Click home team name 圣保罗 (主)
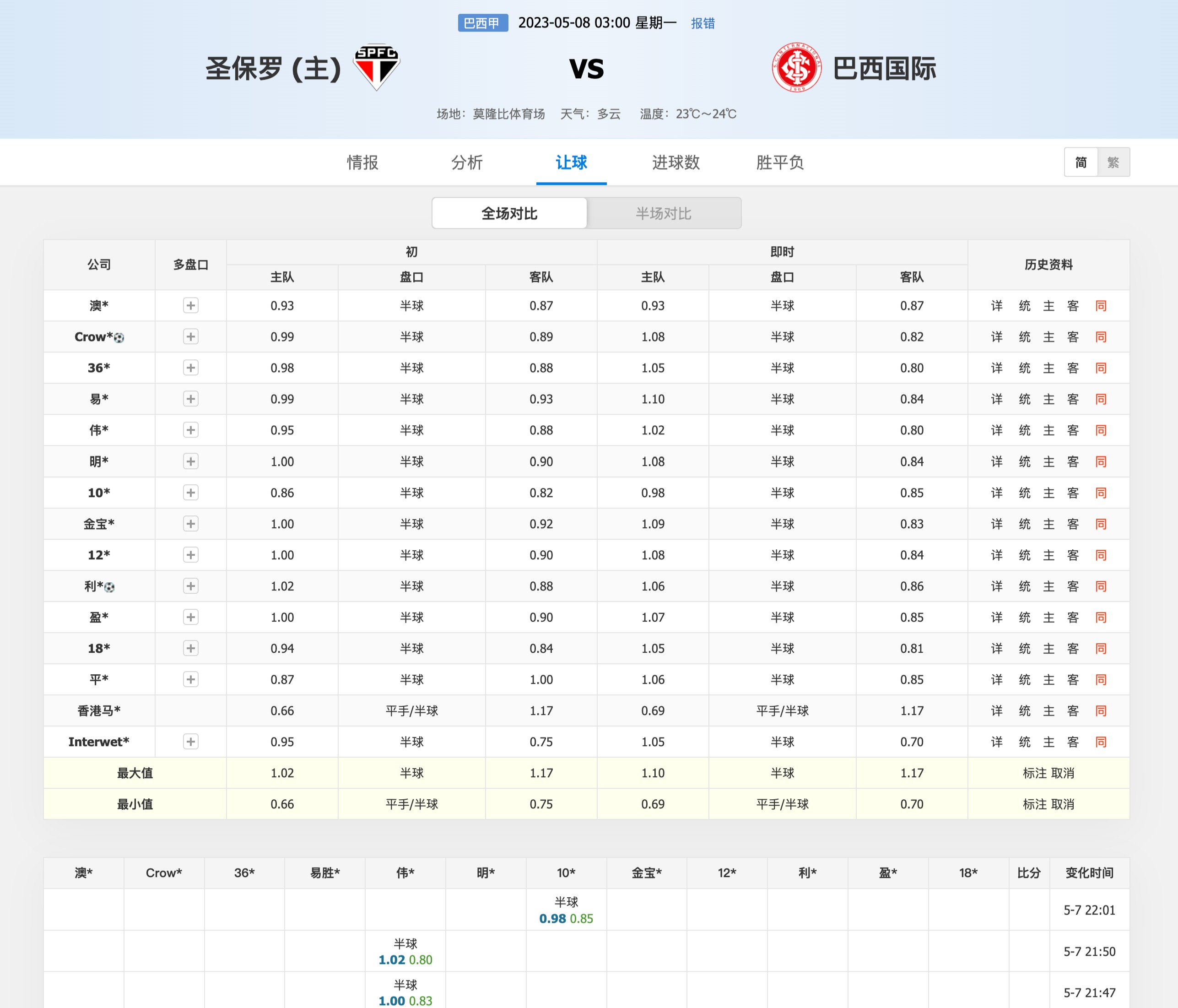 pyautogui.click(x=273, y=68)
